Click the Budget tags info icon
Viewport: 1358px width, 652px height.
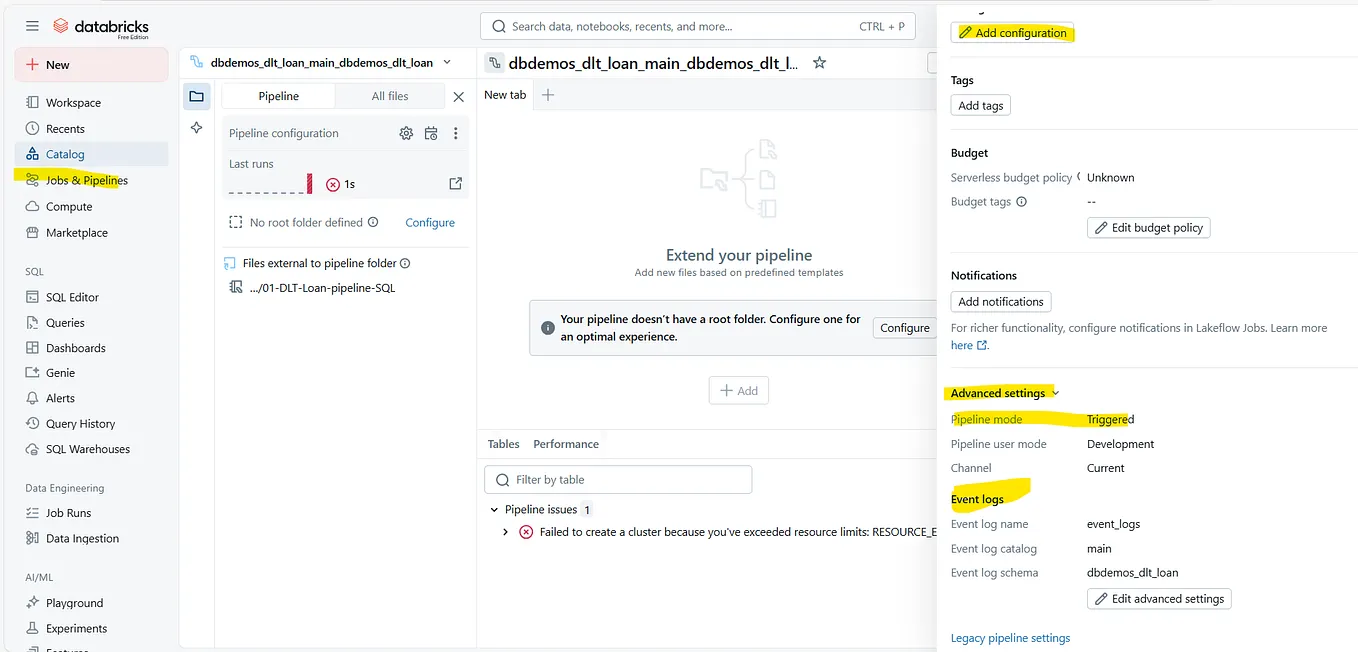click(x=1021, y=201)
